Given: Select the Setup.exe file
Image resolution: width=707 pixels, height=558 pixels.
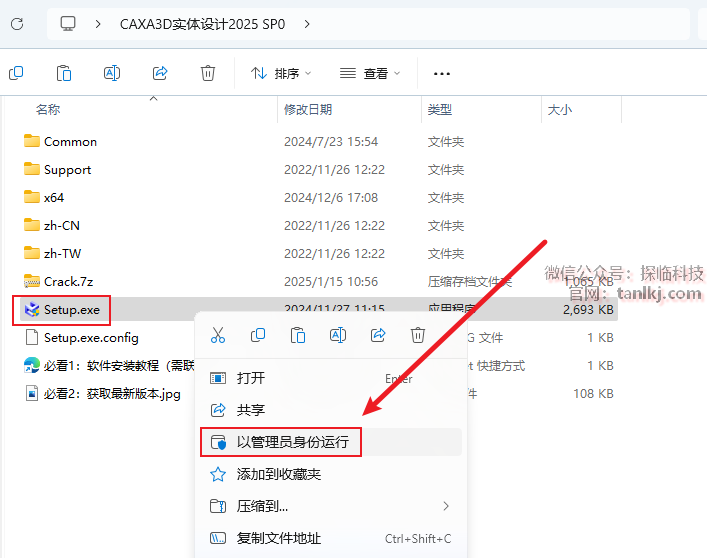Looking at the screenshot, I should pyautogui.click(x=72, y=310).
